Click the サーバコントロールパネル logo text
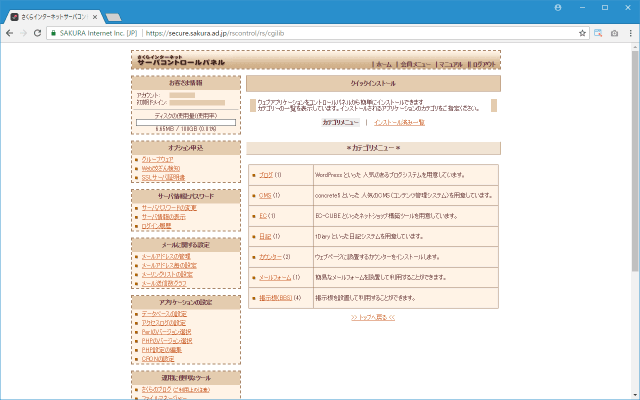The height and width of the screenshot is (400, 640). 181,62
